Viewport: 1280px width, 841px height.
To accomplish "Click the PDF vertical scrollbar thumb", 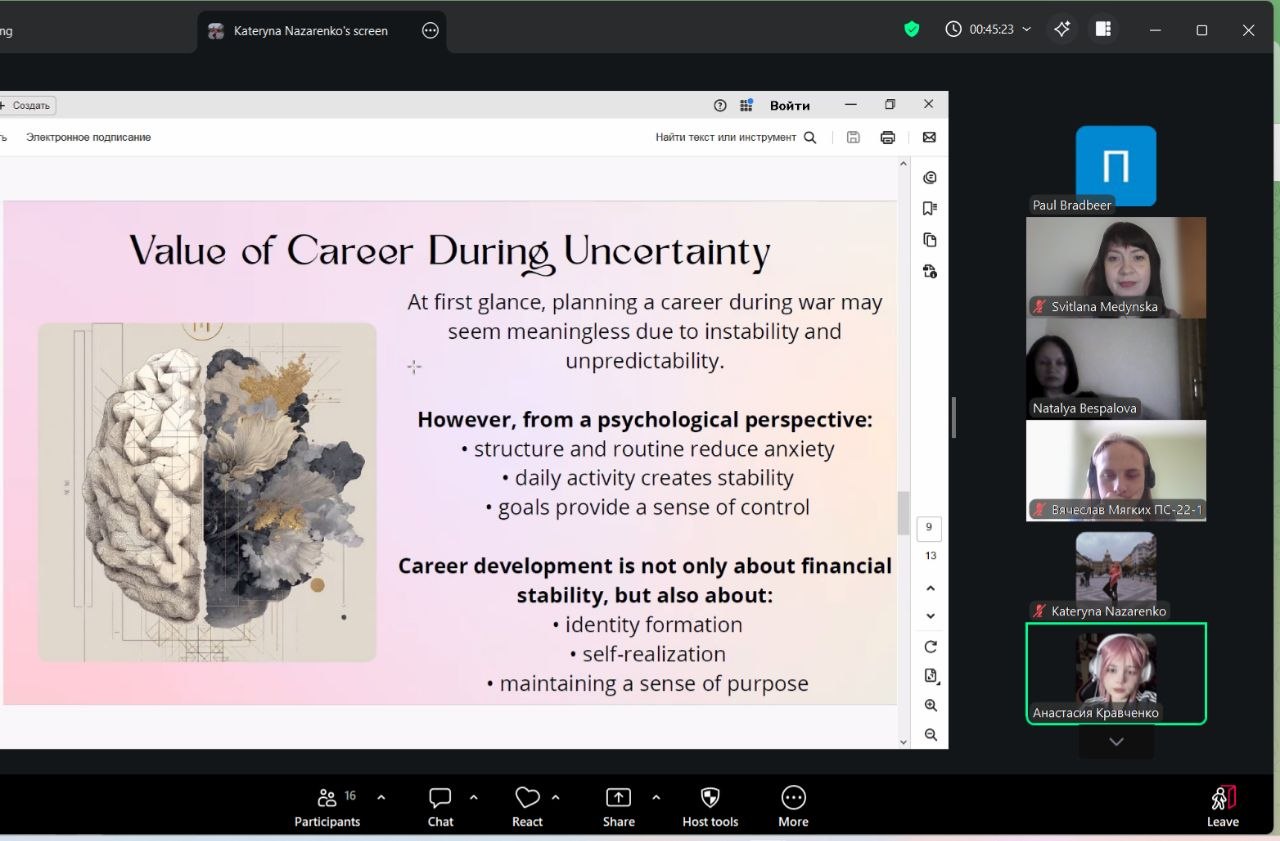I will (x=903, y=513).
